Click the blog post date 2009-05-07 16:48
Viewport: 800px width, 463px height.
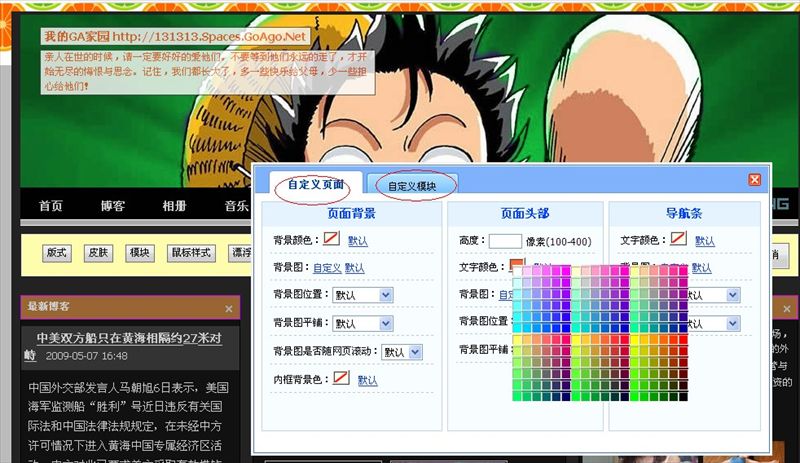pos(87,356)
